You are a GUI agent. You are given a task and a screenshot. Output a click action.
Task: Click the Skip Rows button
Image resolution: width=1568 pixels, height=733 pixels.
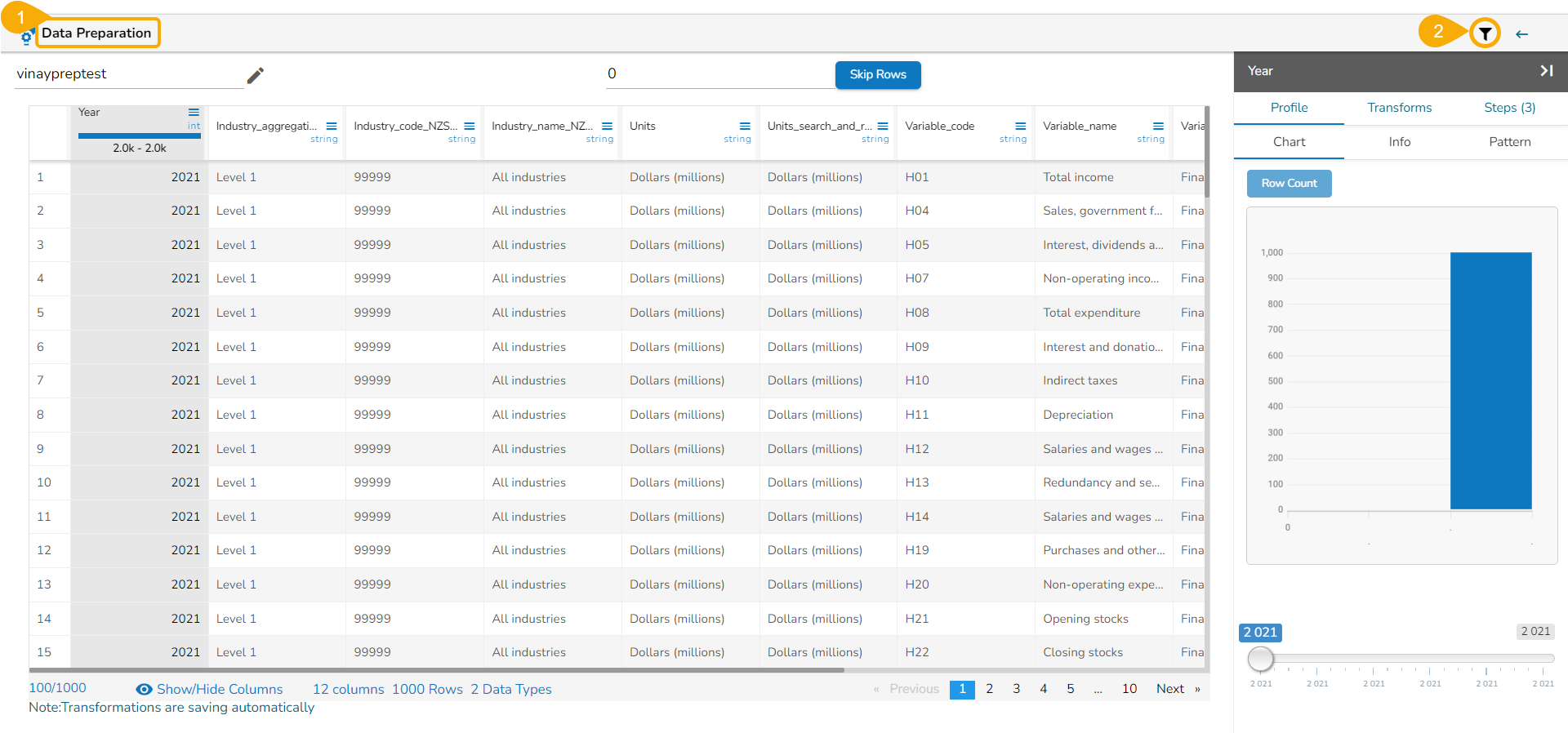[877, 74]
